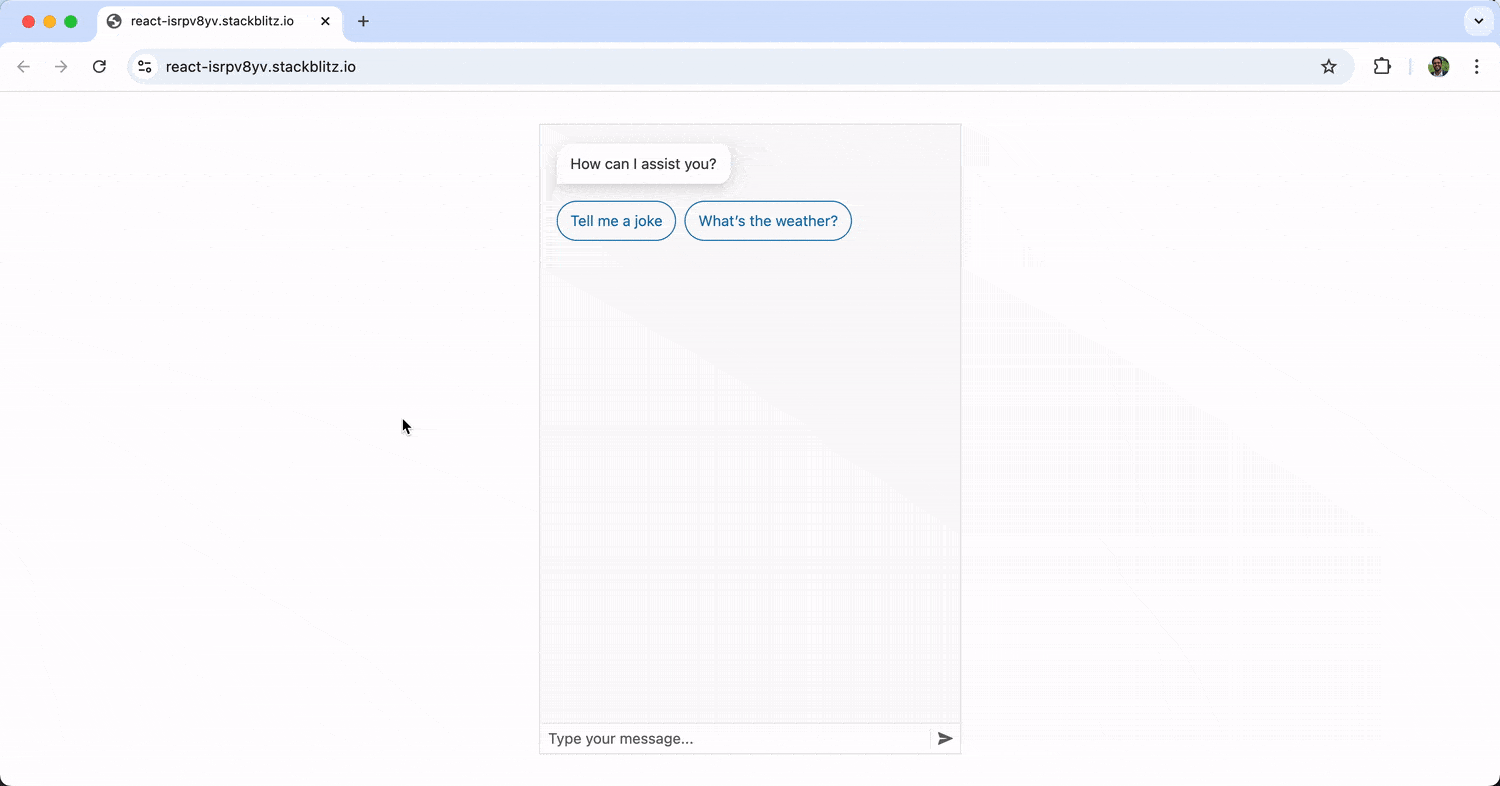The height and width of the screenshot is (786, 1500).
Task: Reload the current page
Action: [x=99, y=67]
